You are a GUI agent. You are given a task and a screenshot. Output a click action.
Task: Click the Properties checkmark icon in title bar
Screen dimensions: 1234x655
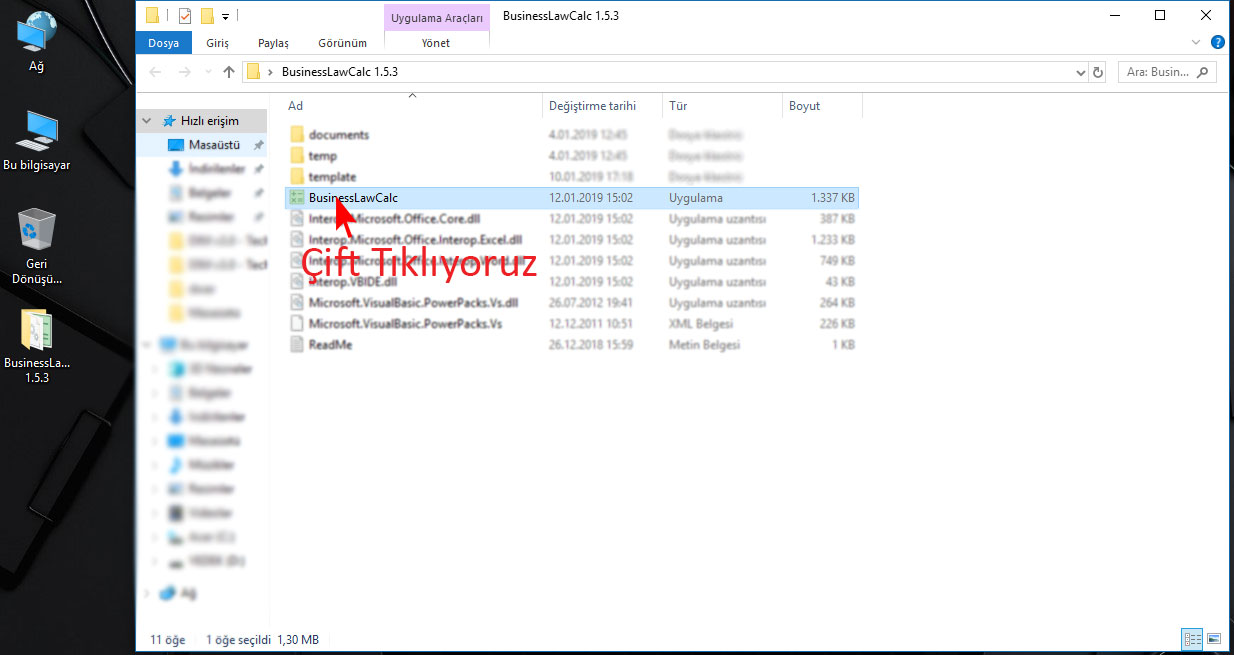[x=184, y=15]
